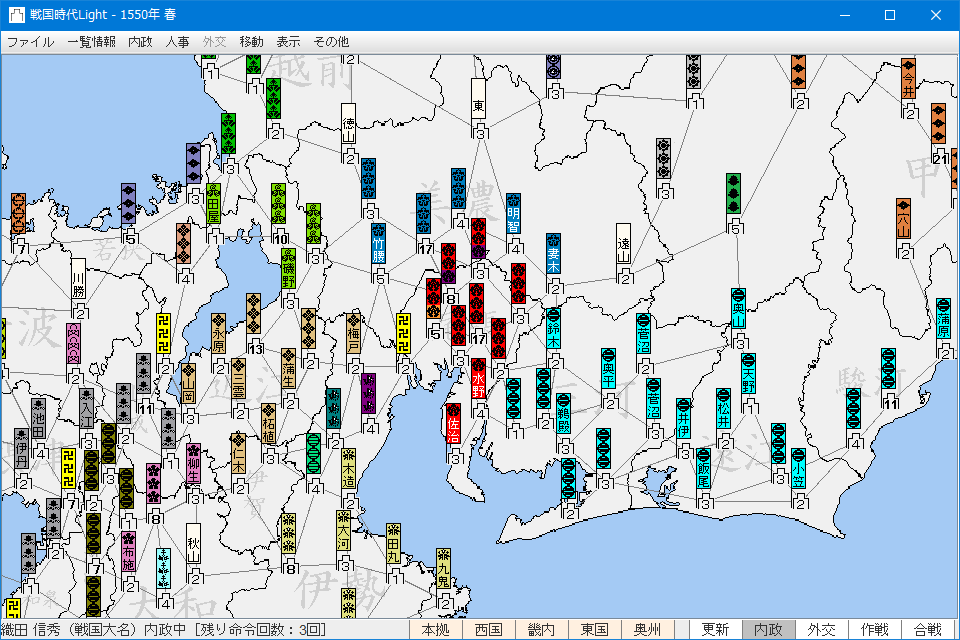960x640 pixels.
Task: Select the 奥山 castle banner
Action: pyautogui.click(x=738, y=309)
